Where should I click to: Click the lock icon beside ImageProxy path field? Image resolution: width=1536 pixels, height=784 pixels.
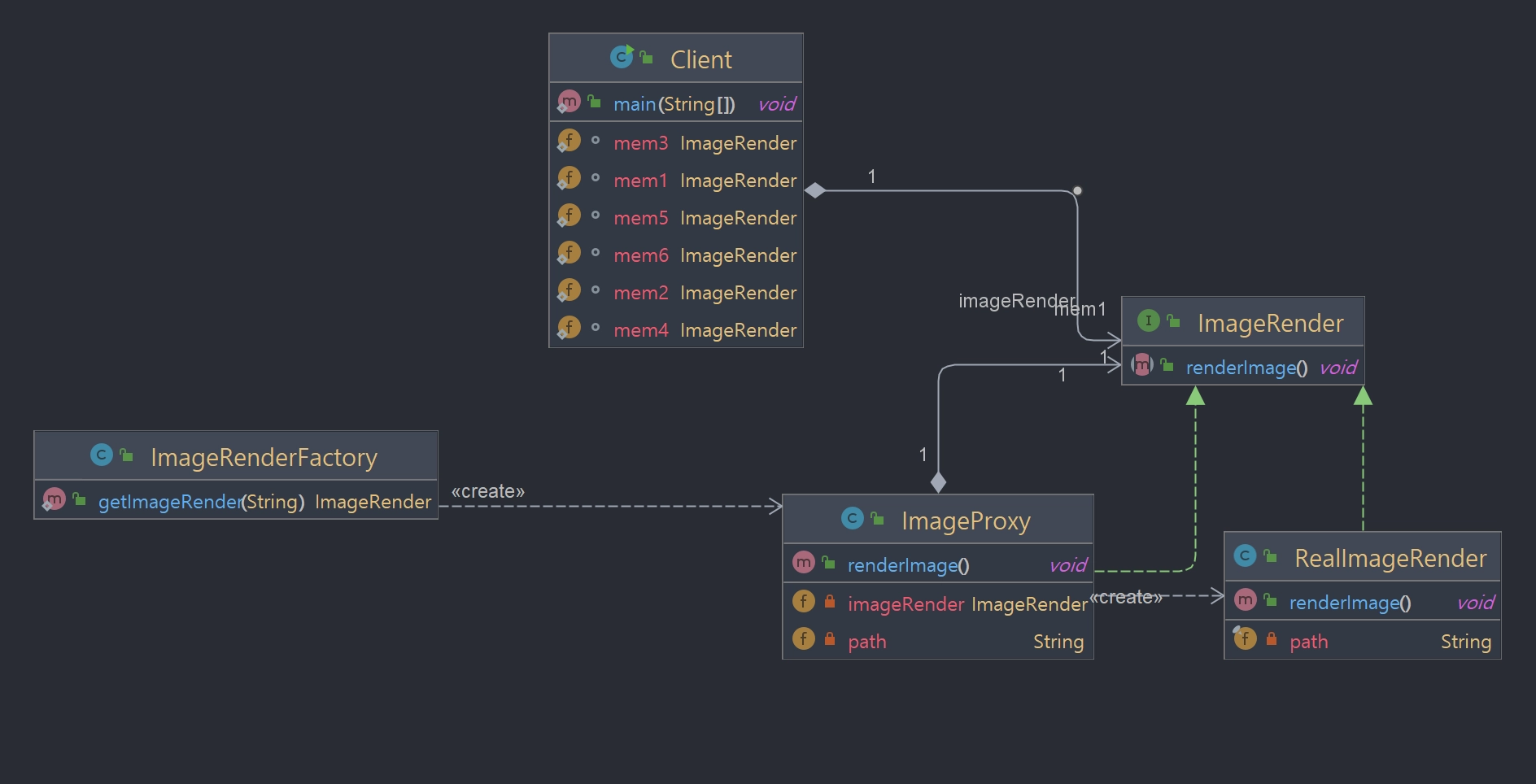[x=830, y=639]
